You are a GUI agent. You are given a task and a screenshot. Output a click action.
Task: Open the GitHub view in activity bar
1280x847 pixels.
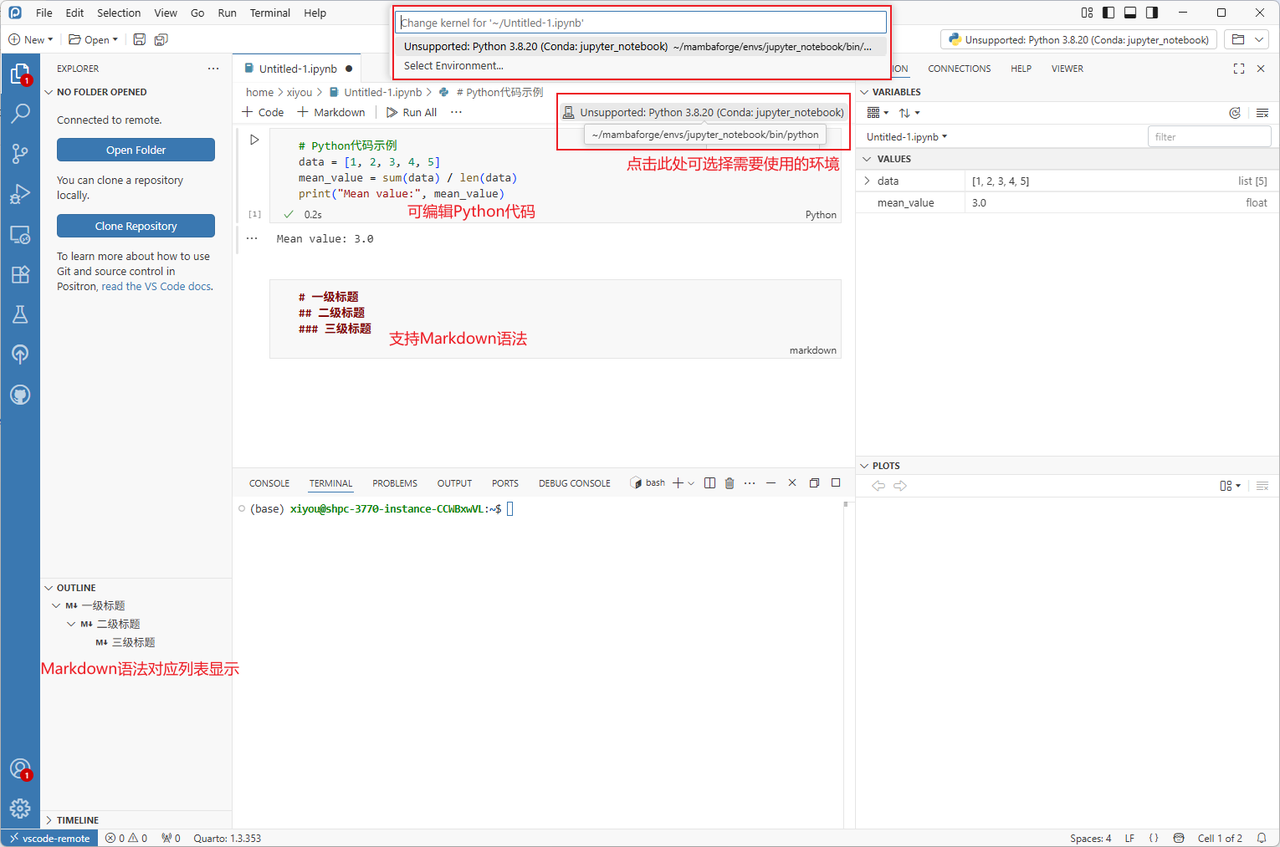tap(20, 394)
